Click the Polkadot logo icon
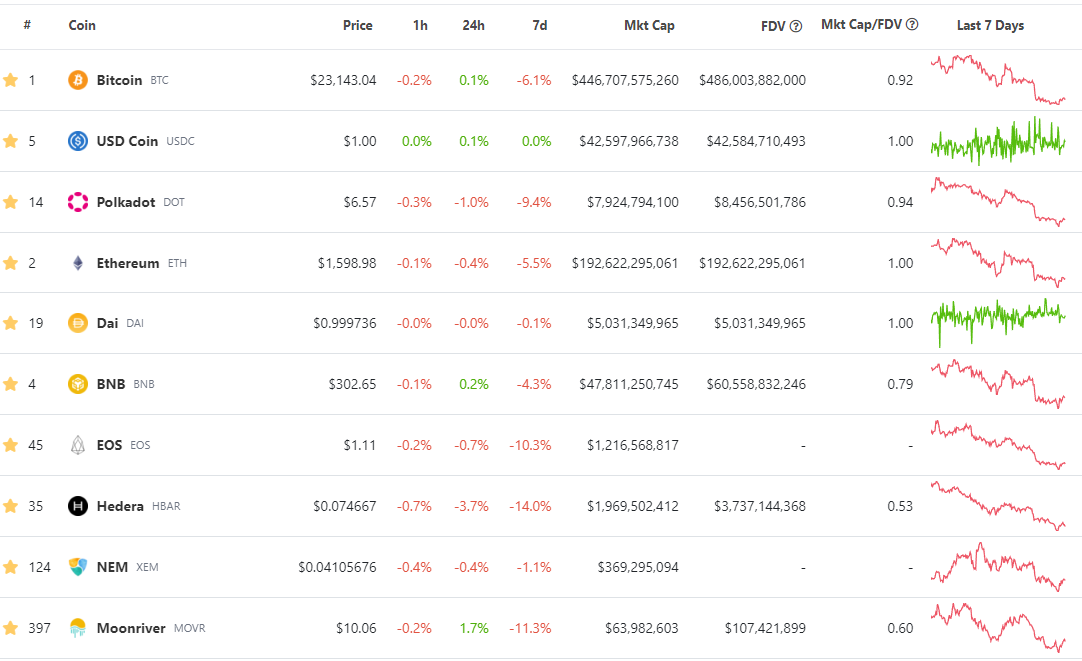Image resolution: width=1082 pixels, height=661 pixels. coord(78,202)
